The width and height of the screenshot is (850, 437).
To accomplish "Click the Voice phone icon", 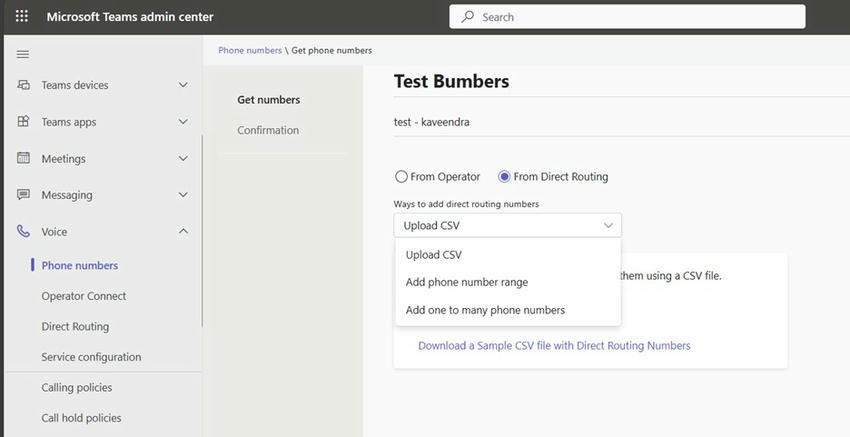I will [24, 231].
